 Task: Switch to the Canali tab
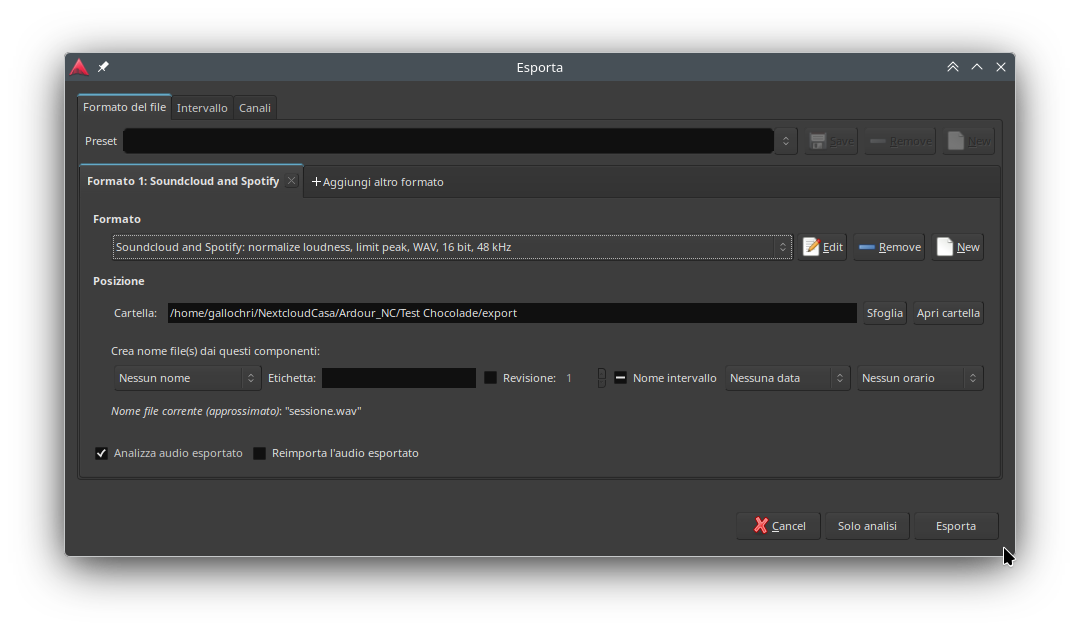tap(255, 108)
